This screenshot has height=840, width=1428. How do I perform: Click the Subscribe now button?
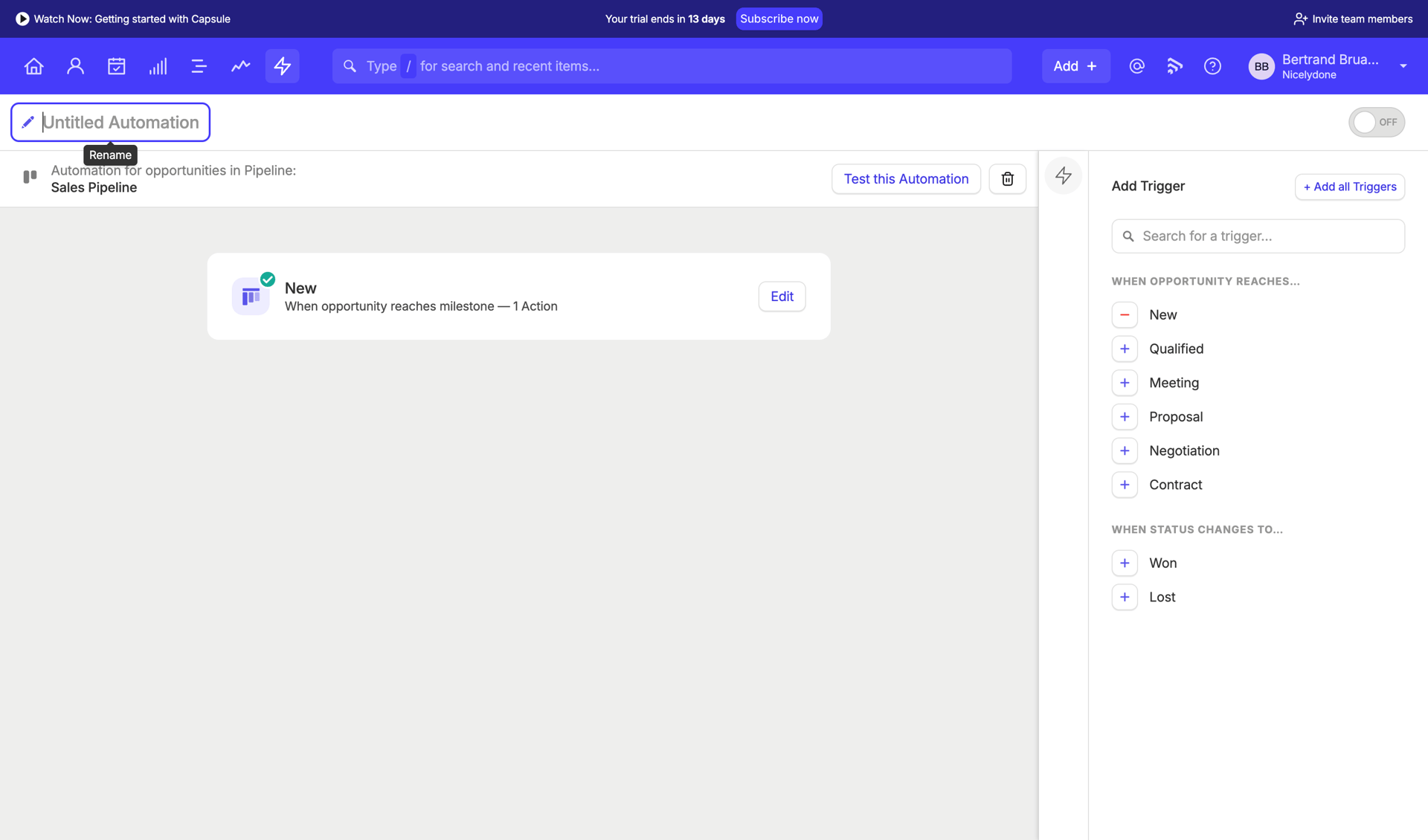pyautogui.click(x=779, y=19)
